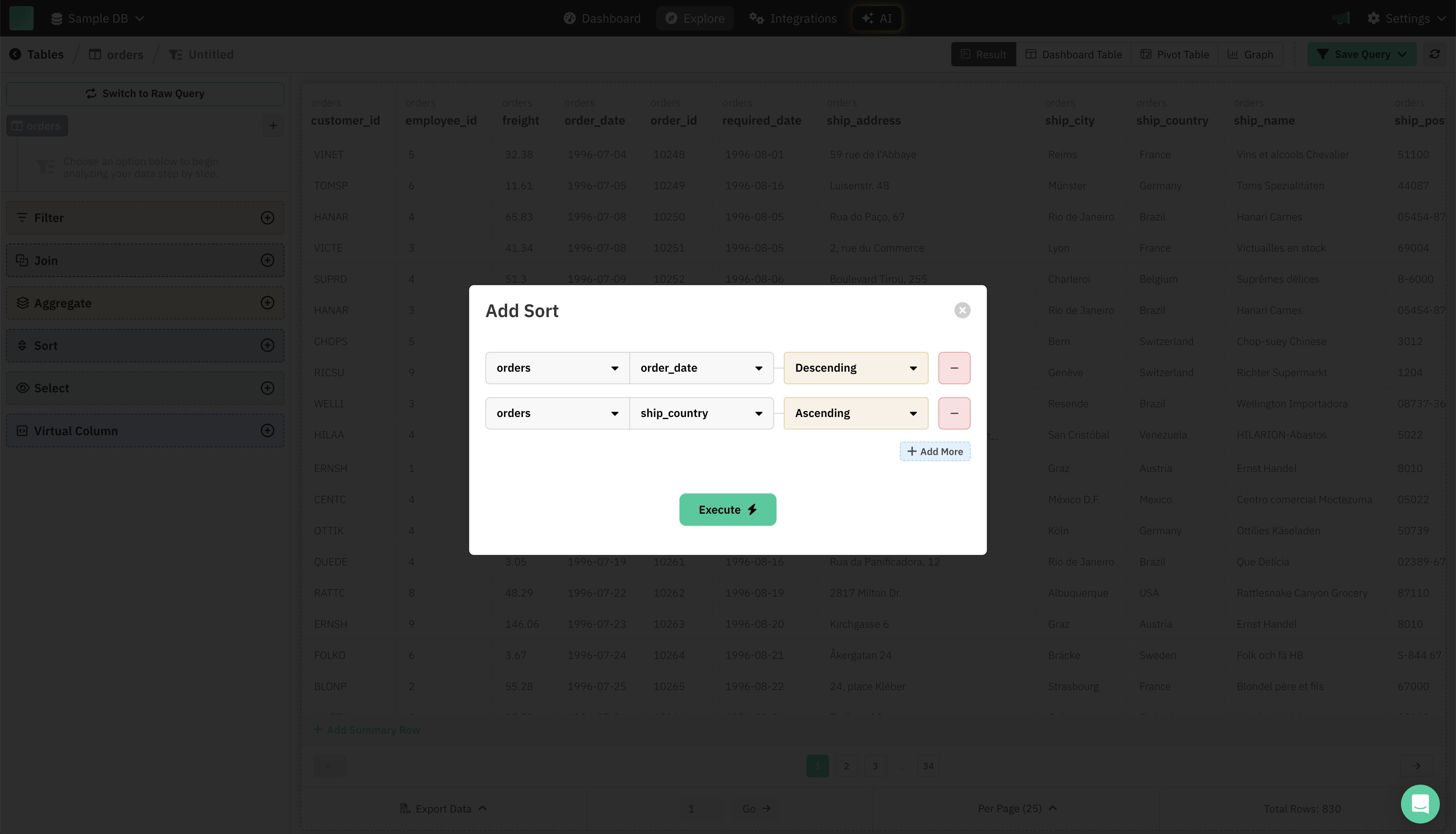Add a Select step

point(267,388)
